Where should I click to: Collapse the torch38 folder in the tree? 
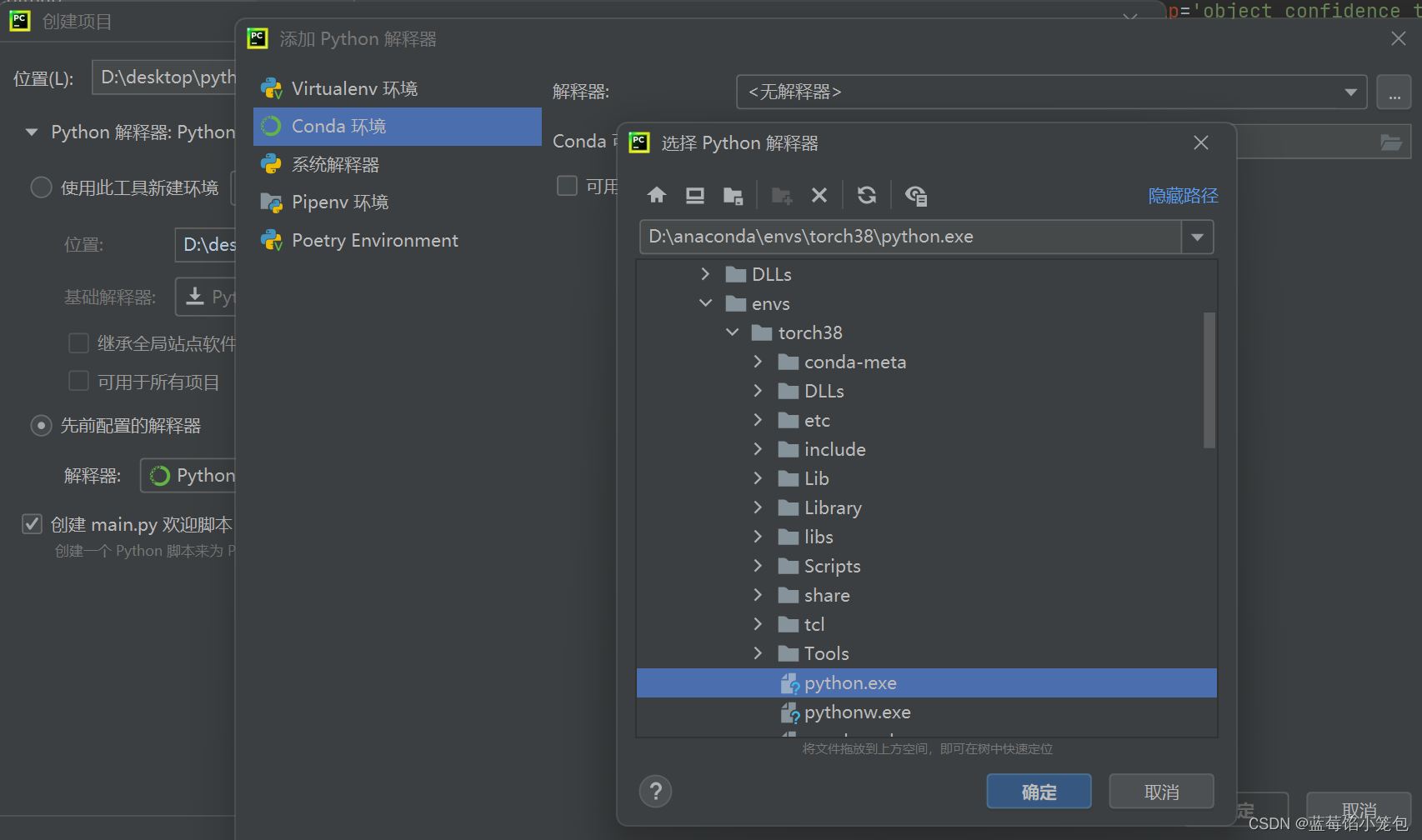coord(732,332)
